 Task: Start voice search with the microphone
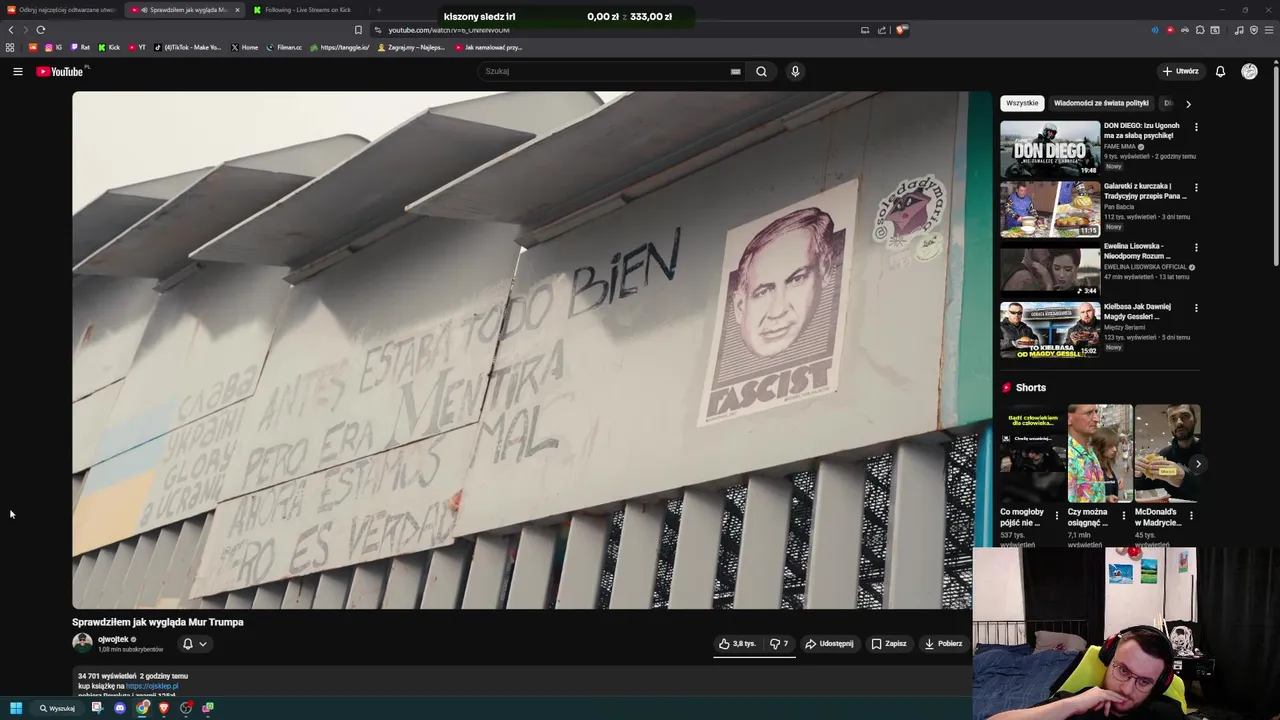coord(795,71)
